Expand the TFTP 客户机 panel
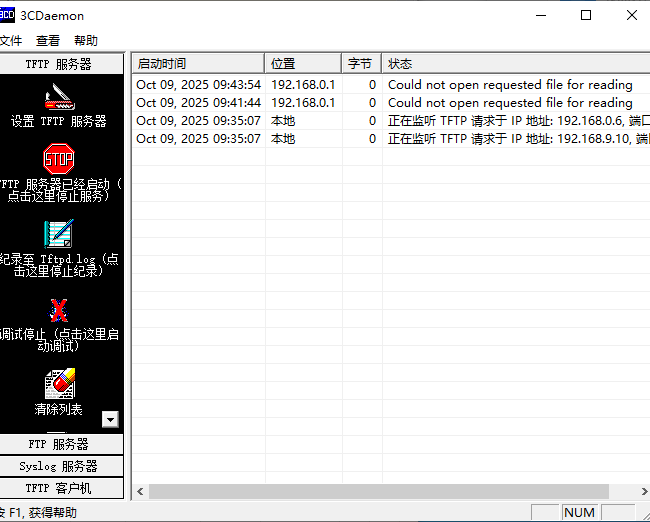650x522 pixels. (x=59, y=488)
